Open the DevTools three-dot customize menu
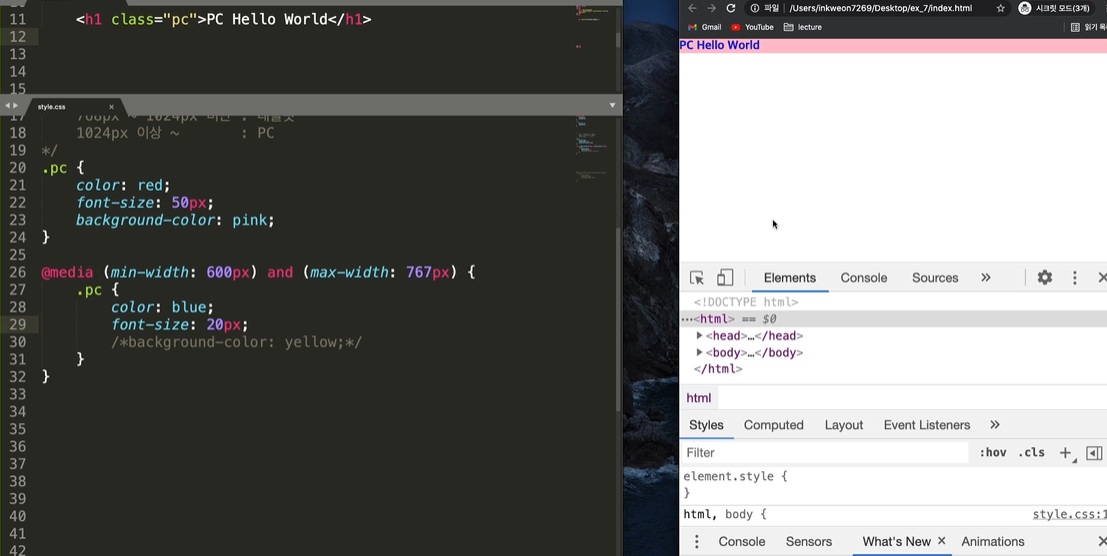The image size is (1107, 556). tap(1075, 277)
